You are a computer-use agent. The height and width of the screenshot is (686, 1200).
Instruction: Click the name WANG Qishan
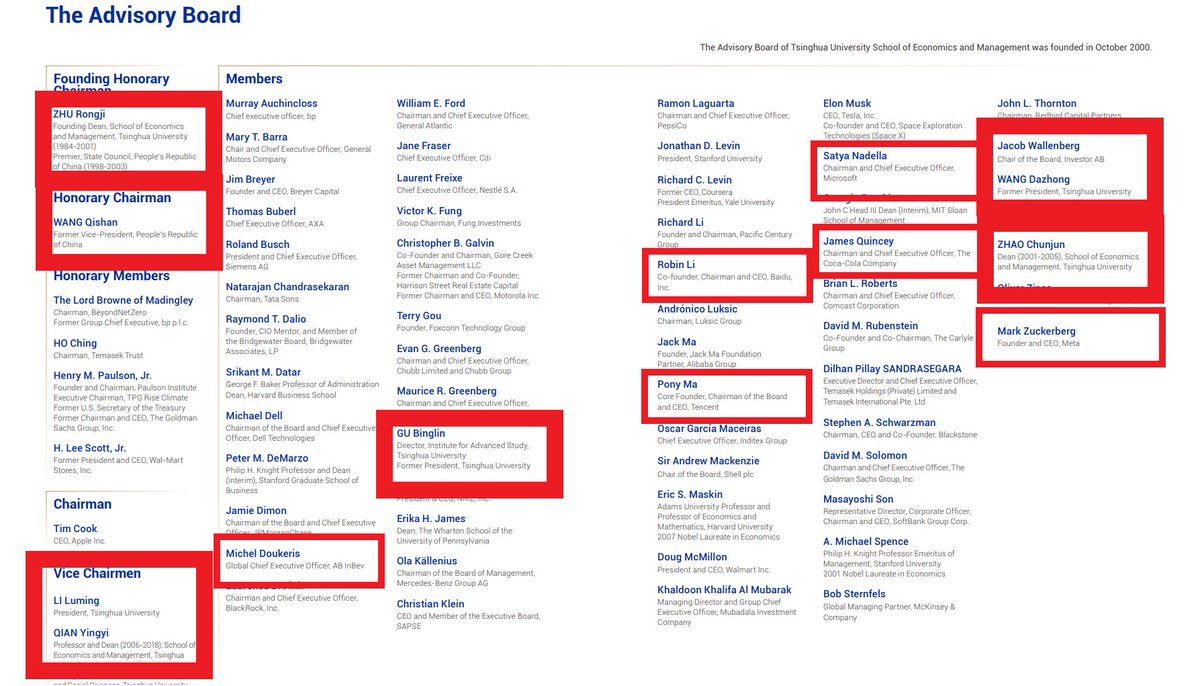point(87,222)
